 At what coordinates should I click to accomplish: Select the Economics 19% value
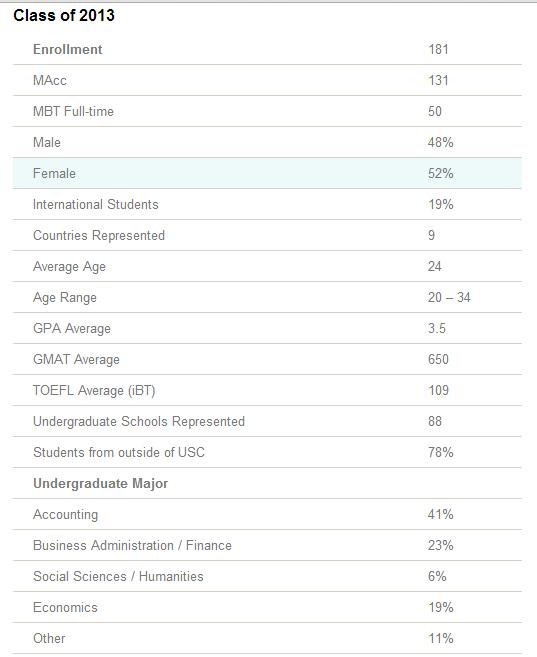441,608
